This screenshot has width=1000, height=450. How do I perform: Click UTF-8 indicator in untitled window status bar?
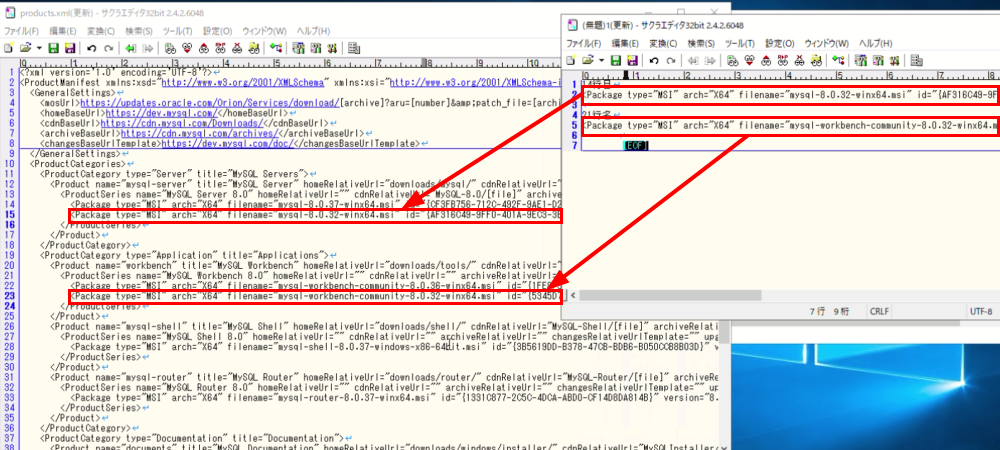pyautogui.click(x=980, y=312)
